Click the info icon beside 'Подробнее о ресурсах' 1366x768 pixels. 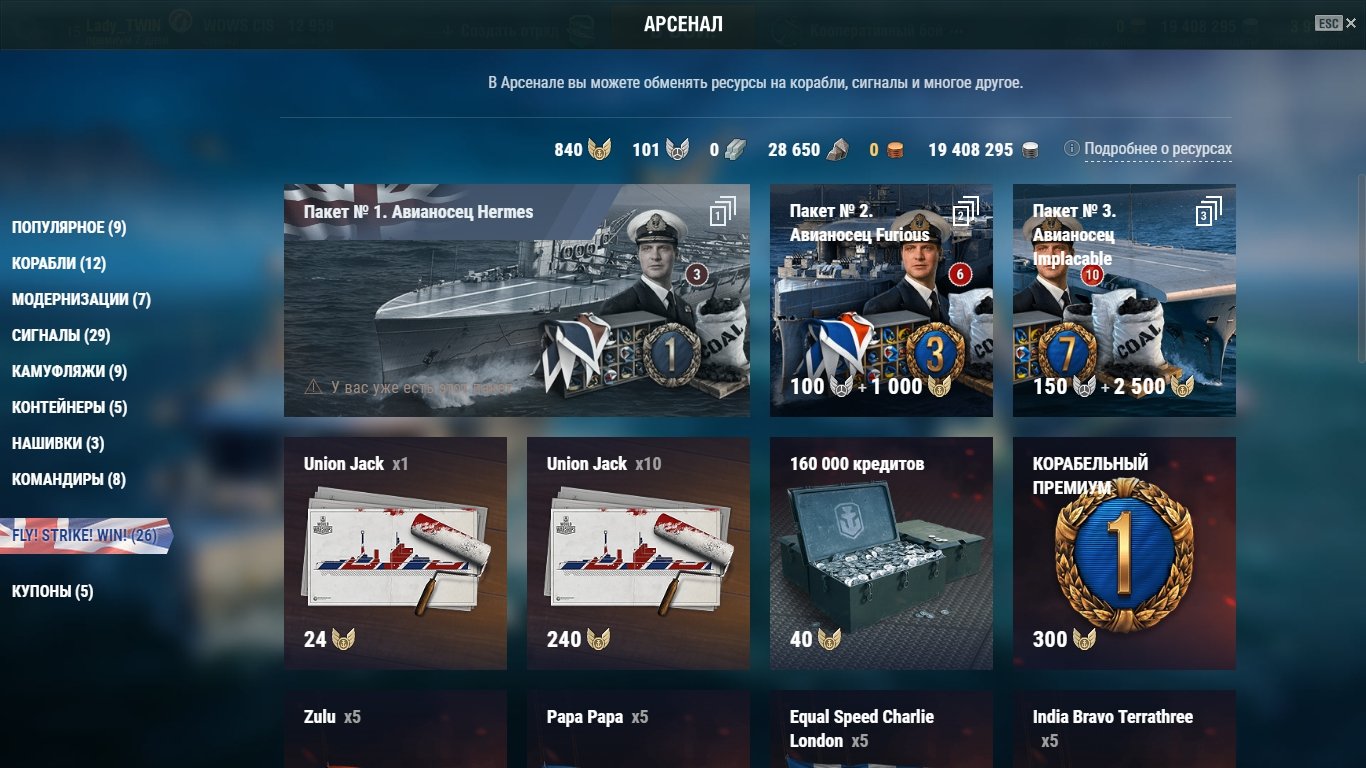pyautogui.click(x=1072, y=149)
